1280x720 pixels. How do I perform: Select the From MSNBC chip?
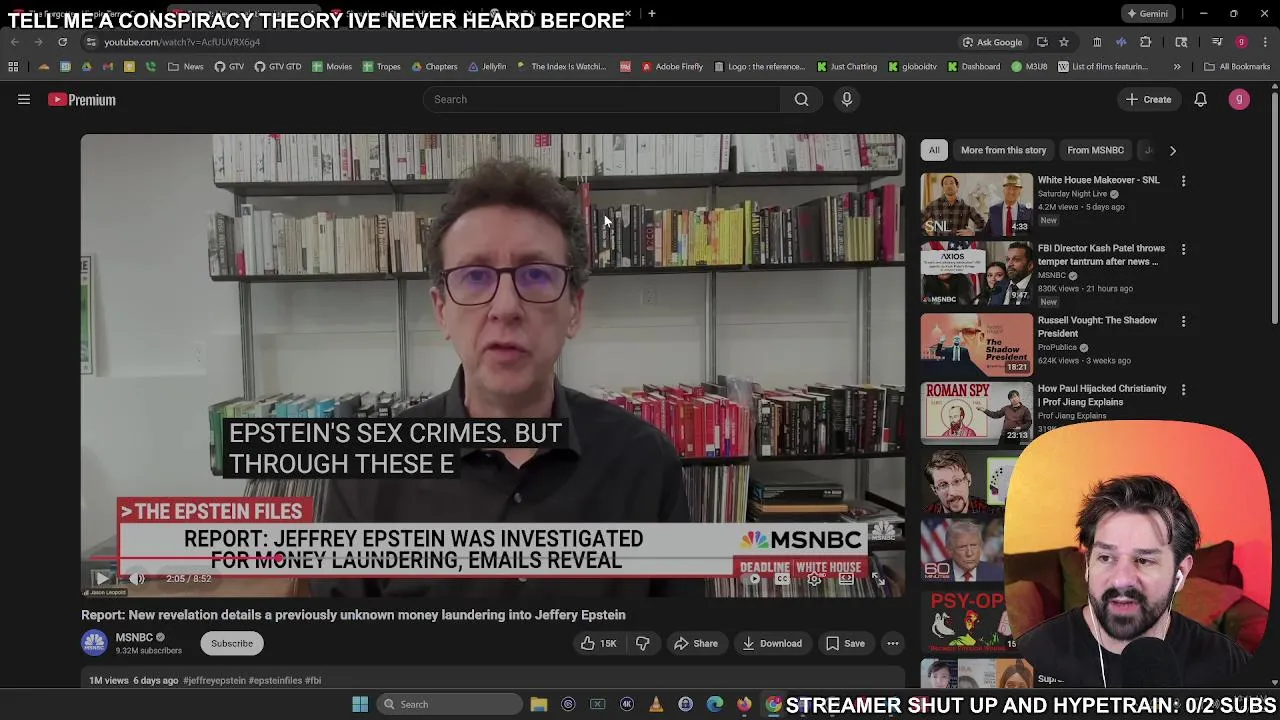point(1095,150)
